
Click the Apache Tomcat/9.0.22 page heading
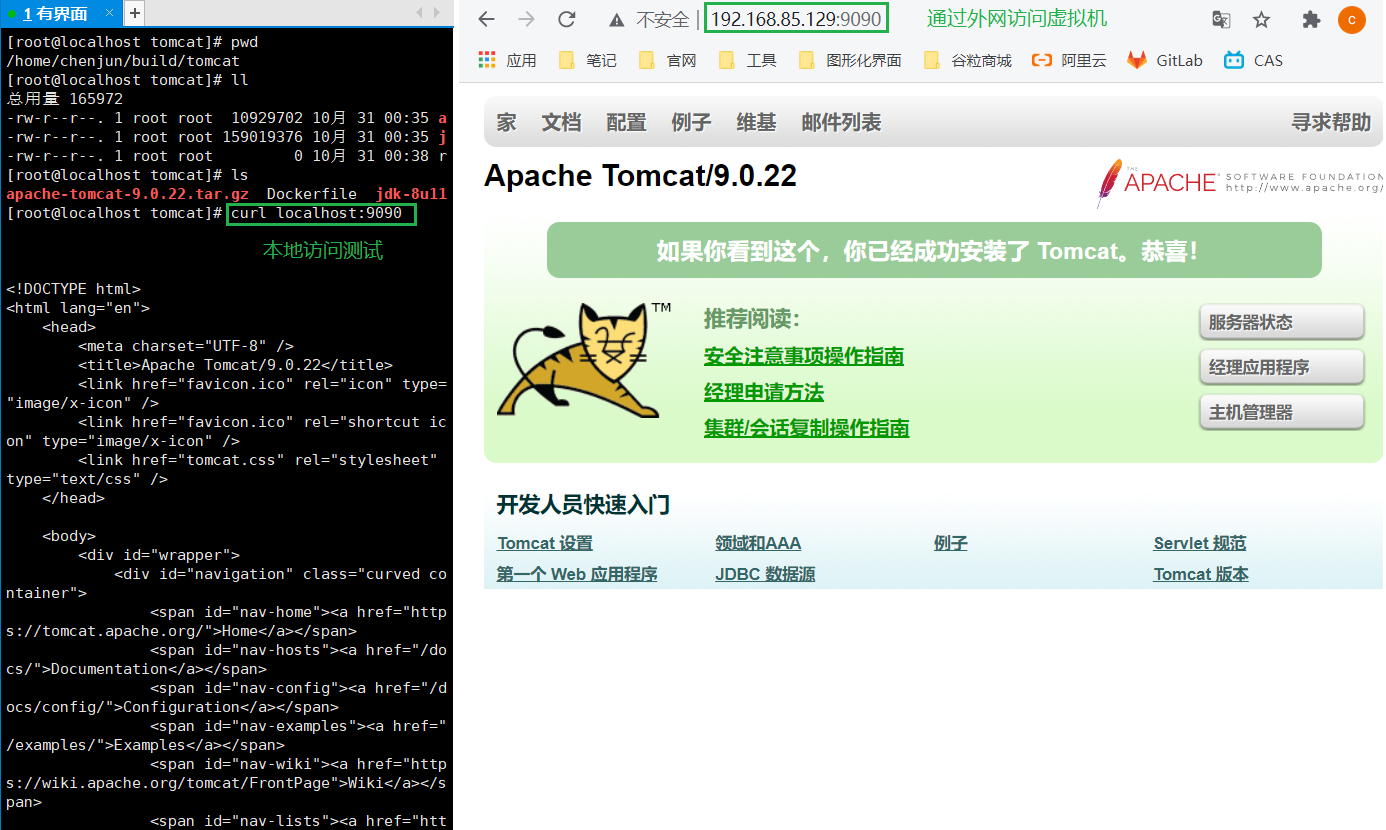coord(640,176)
